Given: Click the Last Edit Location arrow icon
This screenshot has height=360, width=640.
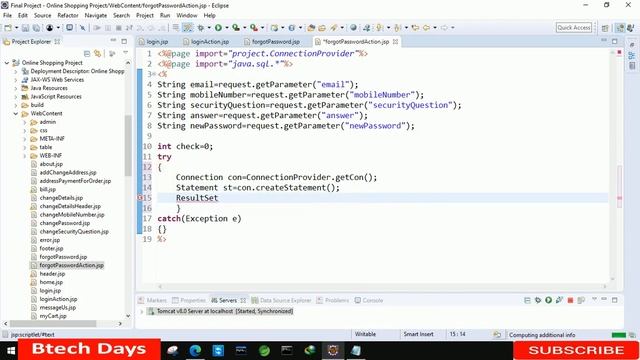Looking at the screenshot, I should [416, 28].
